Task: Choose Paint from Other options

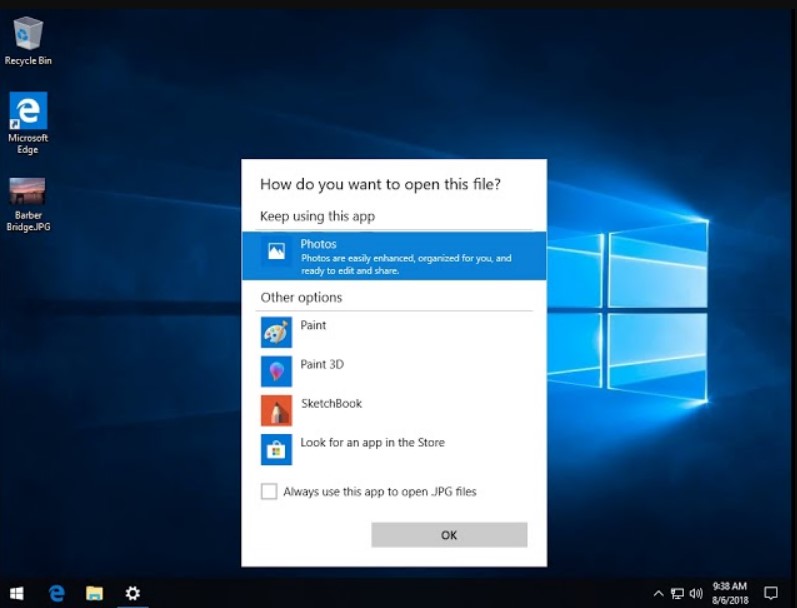Action: pos(394,332)
